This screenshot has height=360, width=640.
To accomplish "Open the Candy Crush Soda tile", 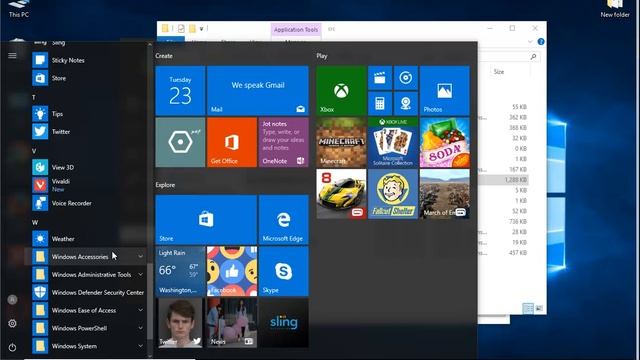I will (x=444, y=142).
